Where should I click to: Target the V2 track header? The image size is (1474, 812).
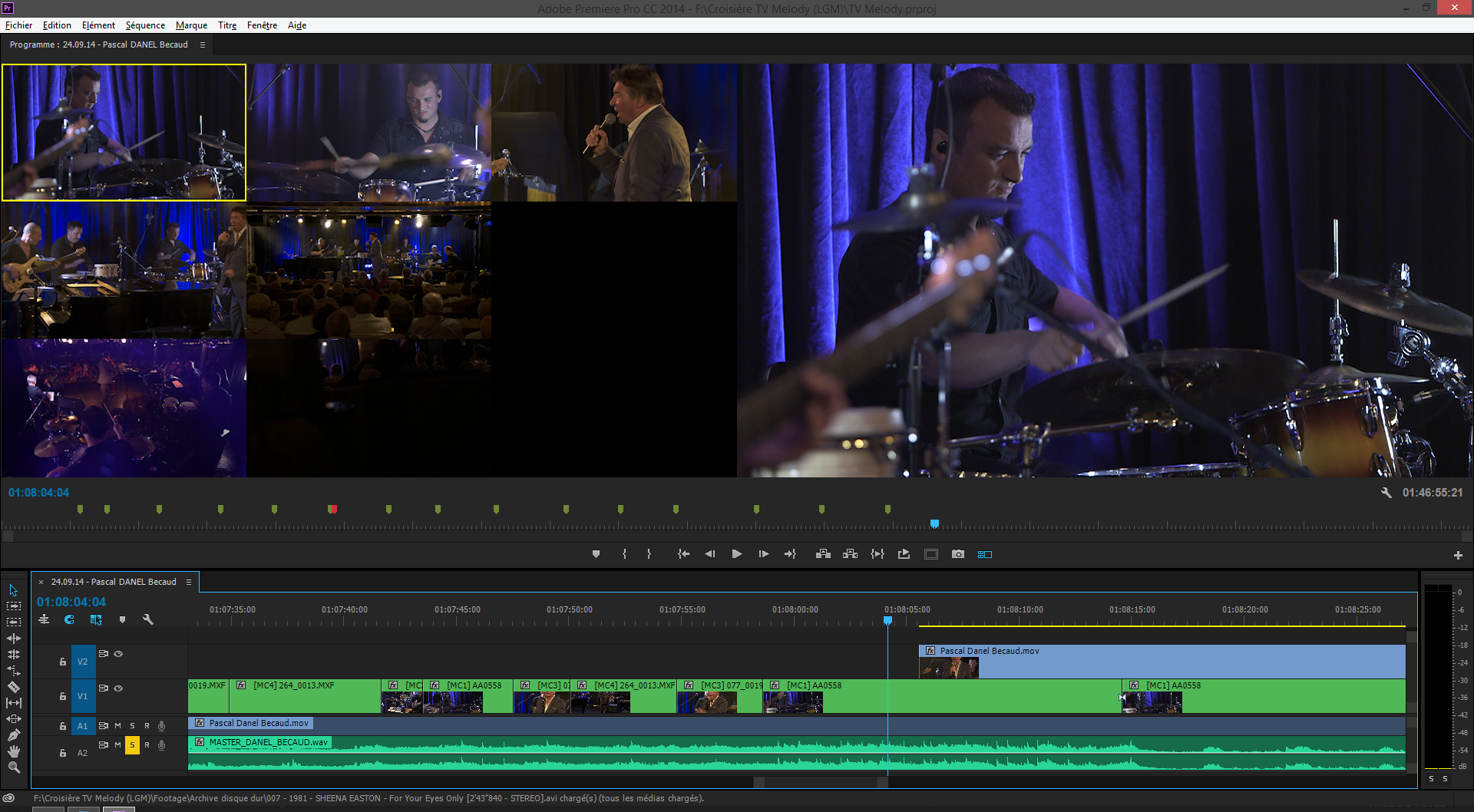(x=83, y=662)
